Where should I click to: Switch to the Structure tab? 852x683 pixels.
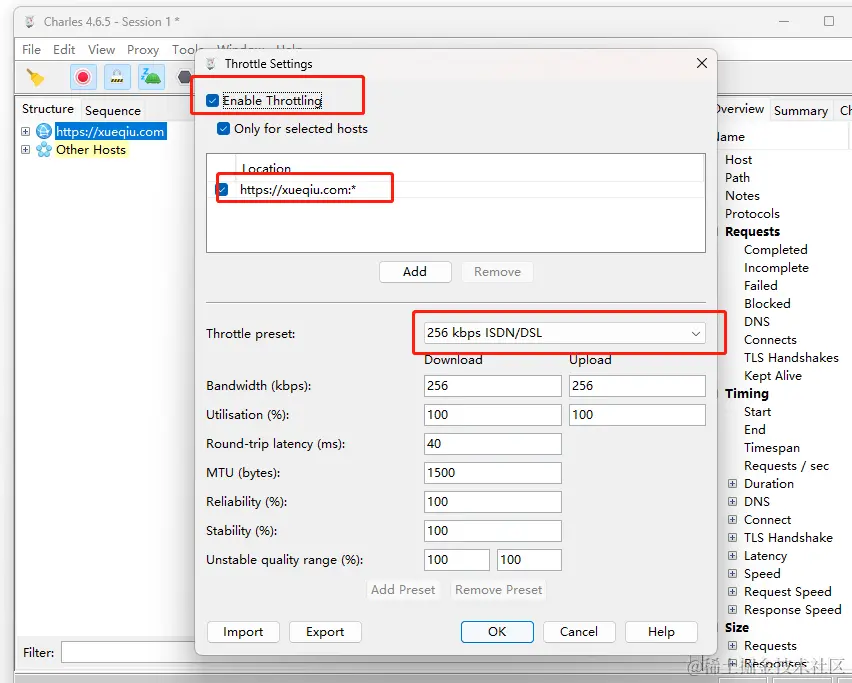coord(48,109)
